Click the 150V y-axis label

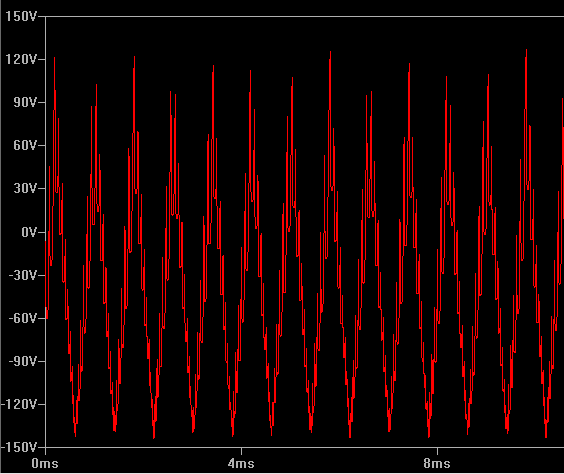click(x=21, y=16)
